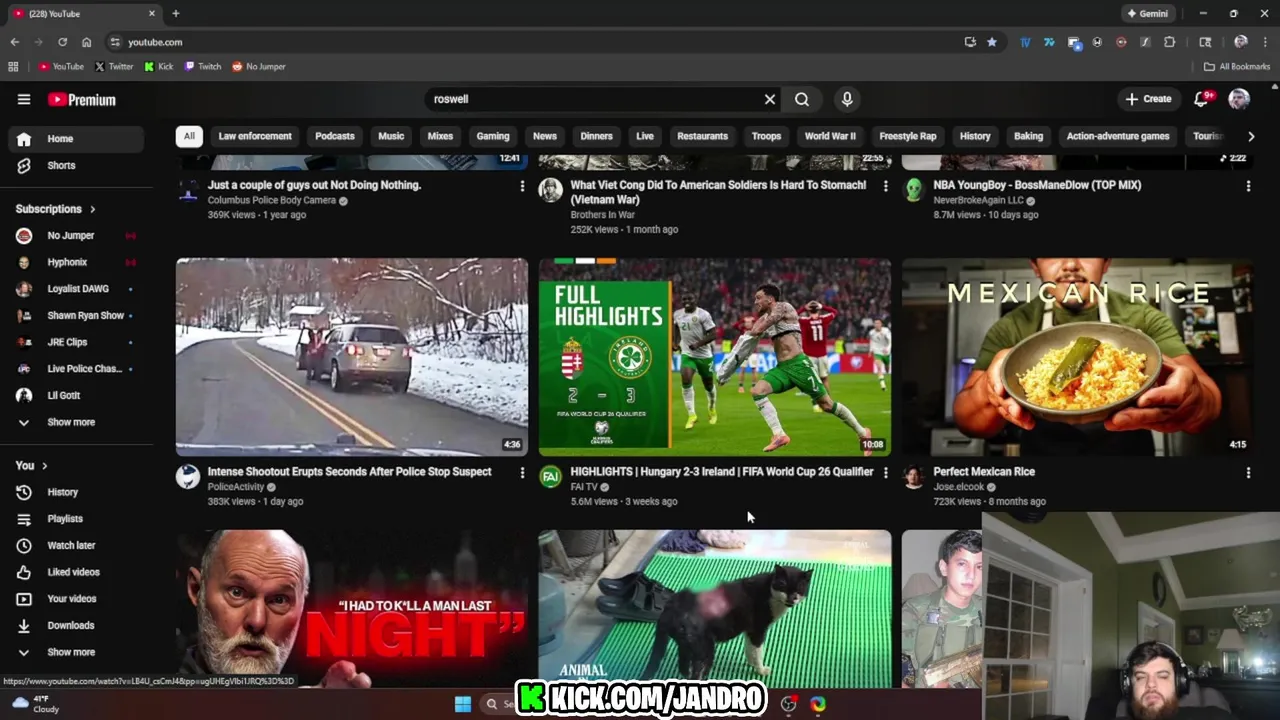Open the Mexican Rice video thumbnail
The height and width of the screenshot is (720, 1280).
point(1078,357)
